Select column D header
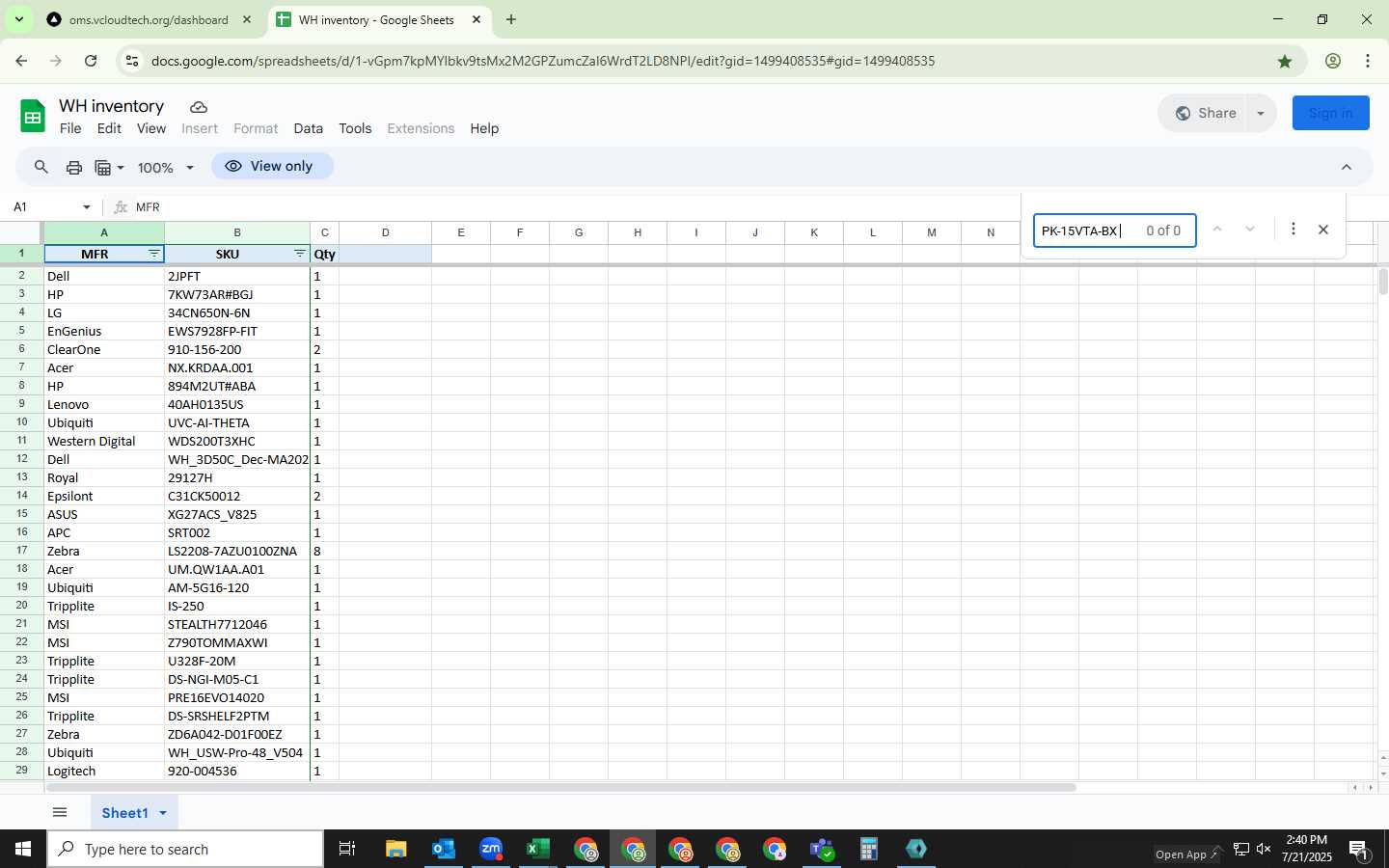The height and width of the screenshot is (868, 1389). click(x=385, y=232)
